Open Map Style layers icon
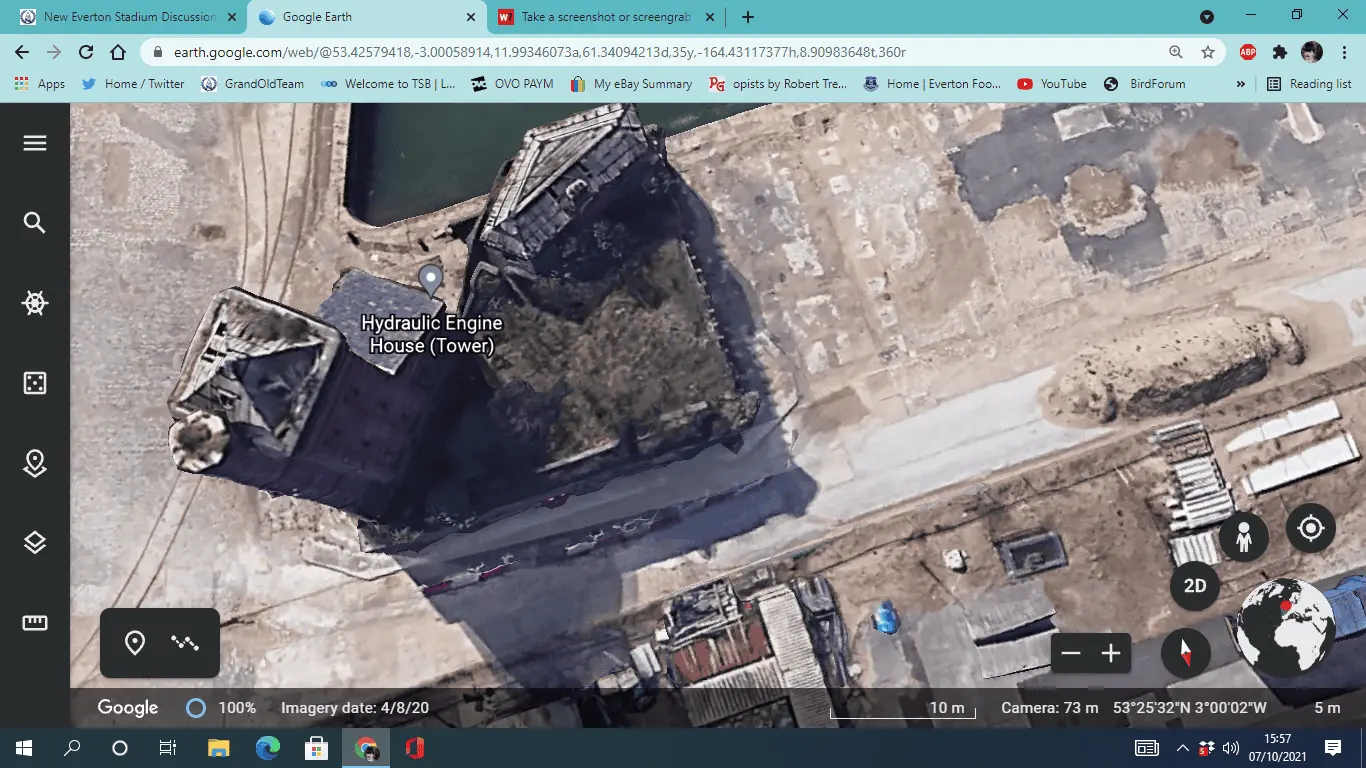 (35, 543)
